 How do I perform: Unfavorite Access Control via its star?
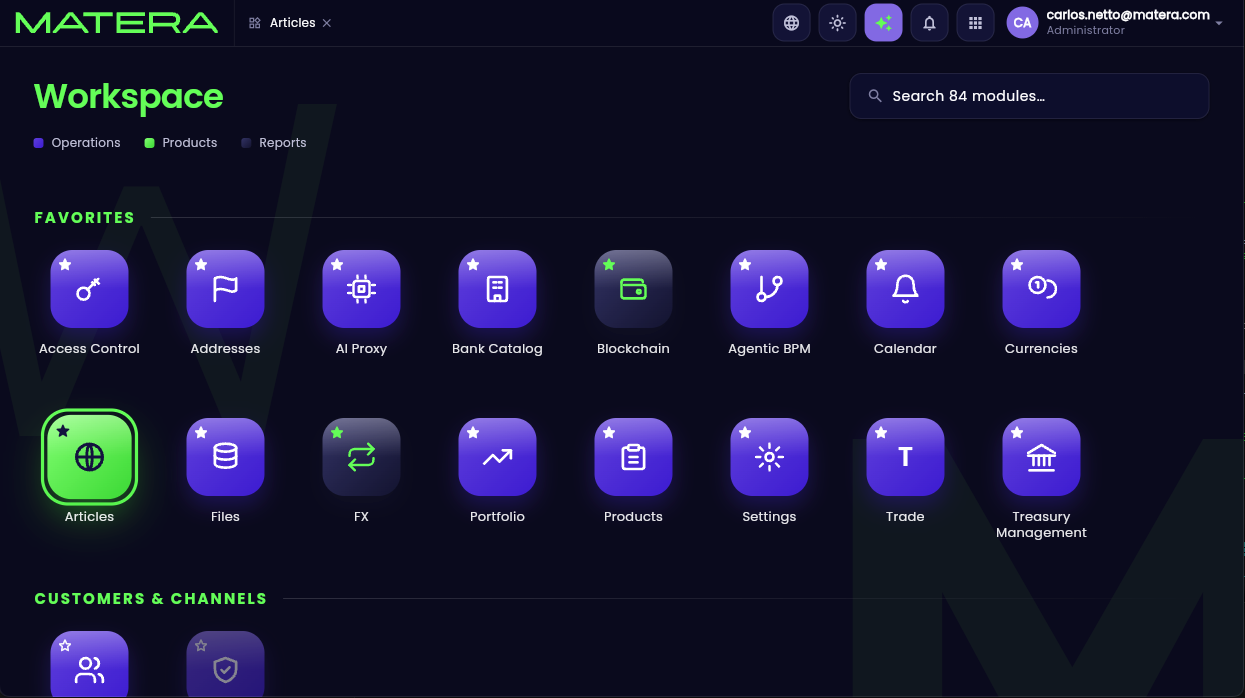tap(65, 265)
